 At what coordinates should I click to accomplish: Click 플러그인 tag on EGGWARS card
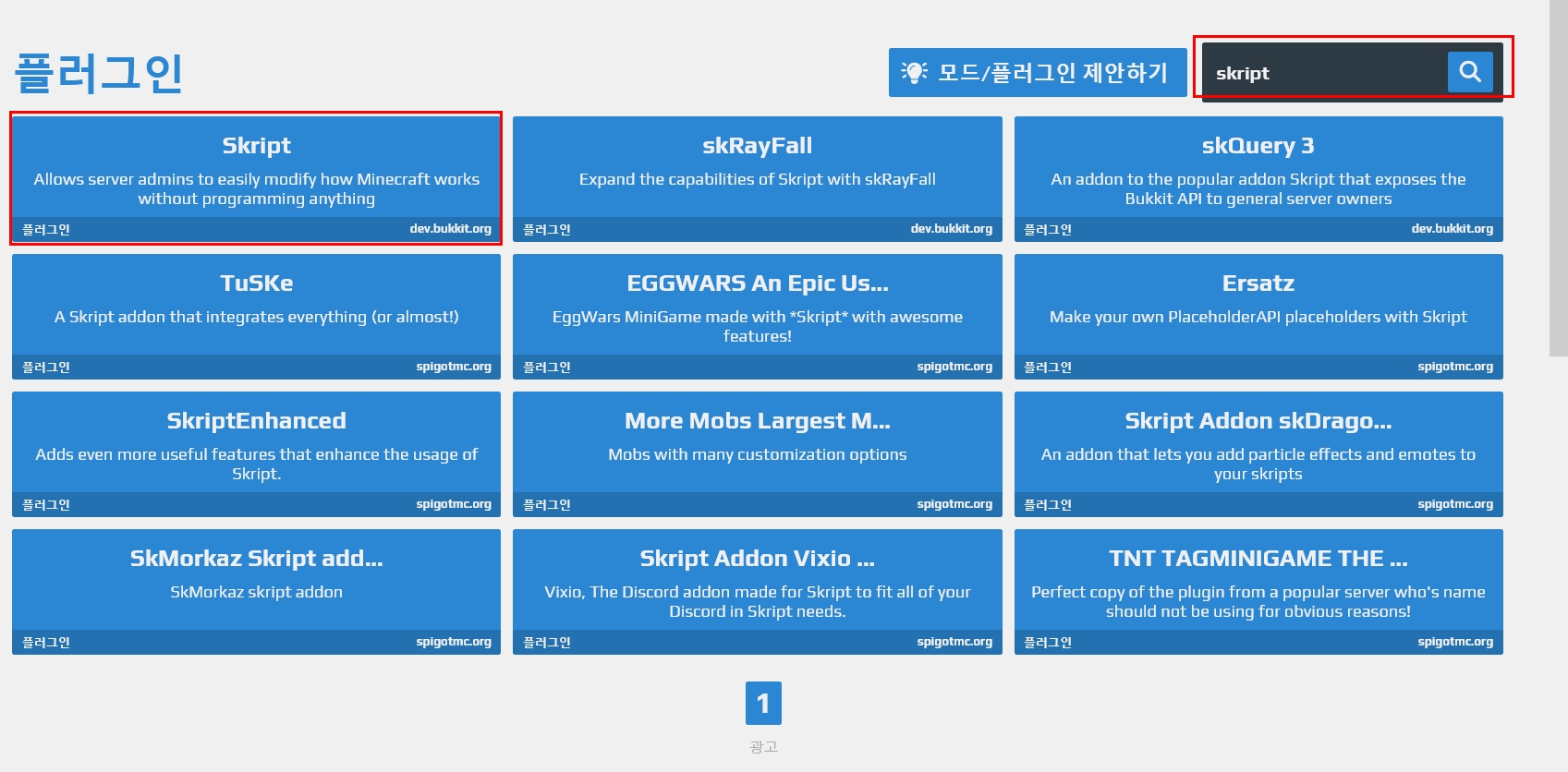pyautogui.click(x=547, y=367)
